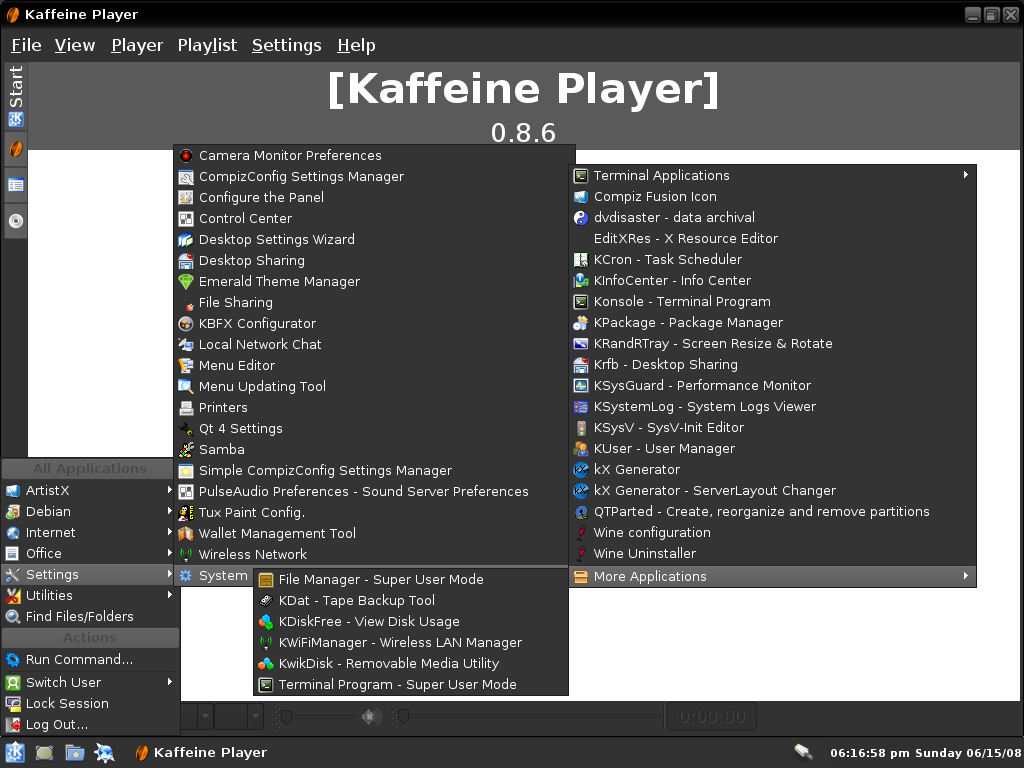
Task: Expand the Switch User submenu
Action: click(90, 682)
